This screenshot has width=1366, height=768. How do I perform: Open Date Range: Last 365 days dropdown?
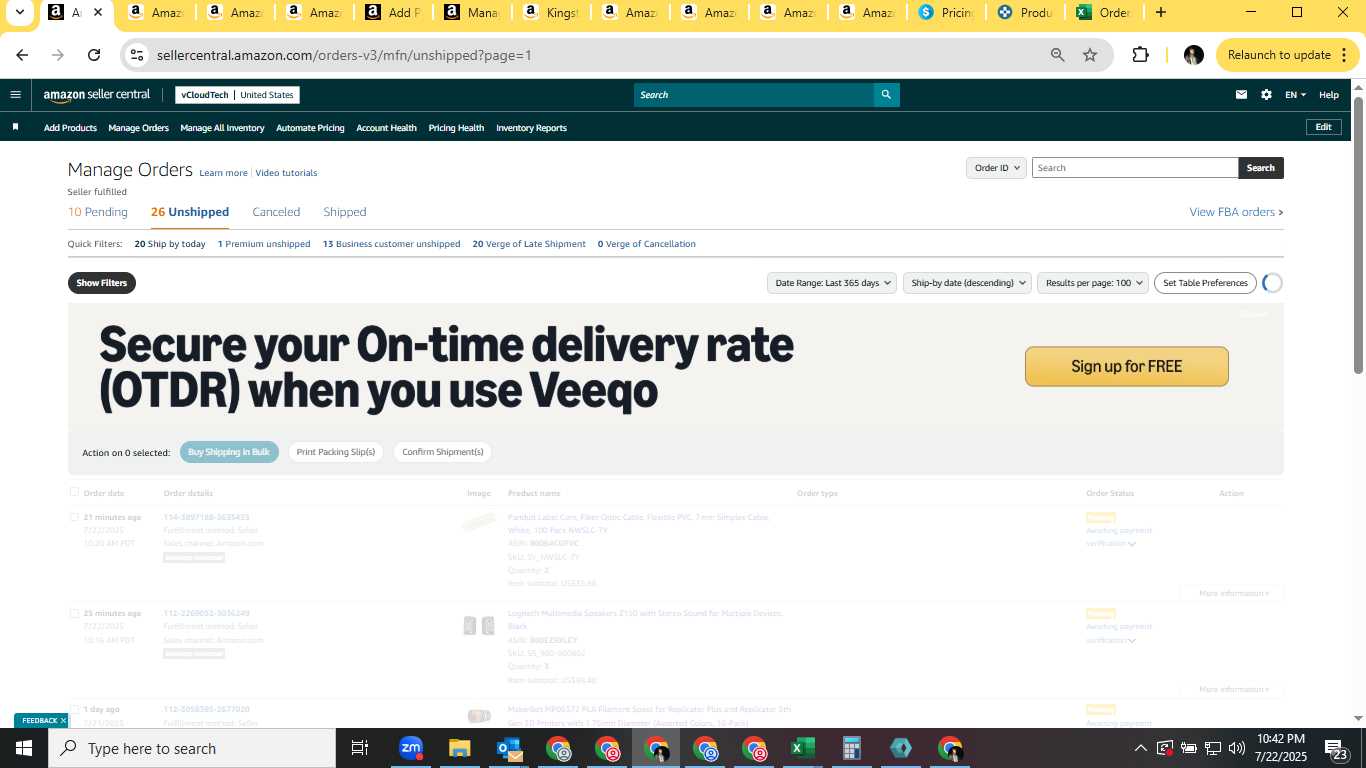[831, 283]
